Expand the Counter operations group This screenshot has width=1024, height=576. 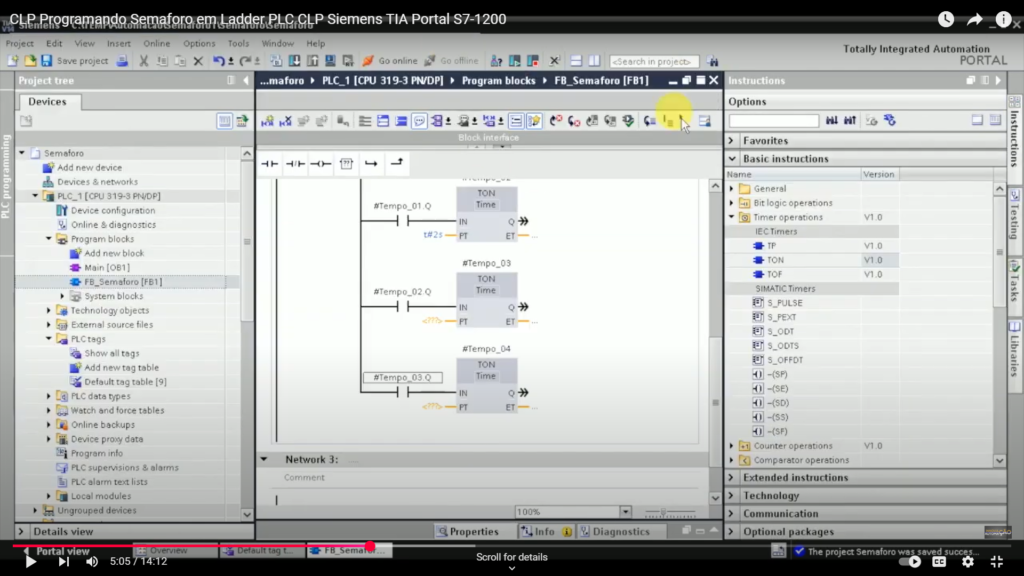pos(732,445)
